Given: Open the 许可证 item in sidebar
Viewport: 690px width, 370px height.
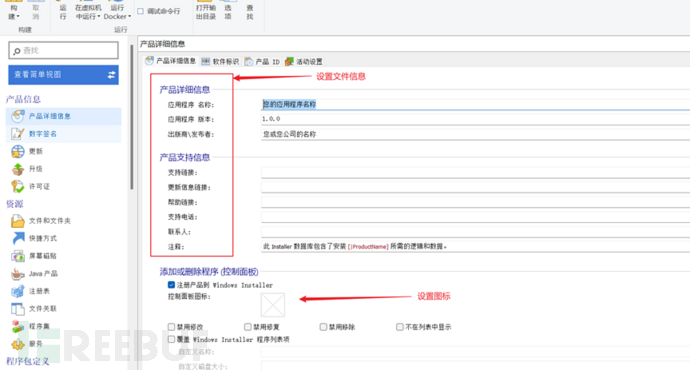Looking at the screenshot, I should coord(31,187).
